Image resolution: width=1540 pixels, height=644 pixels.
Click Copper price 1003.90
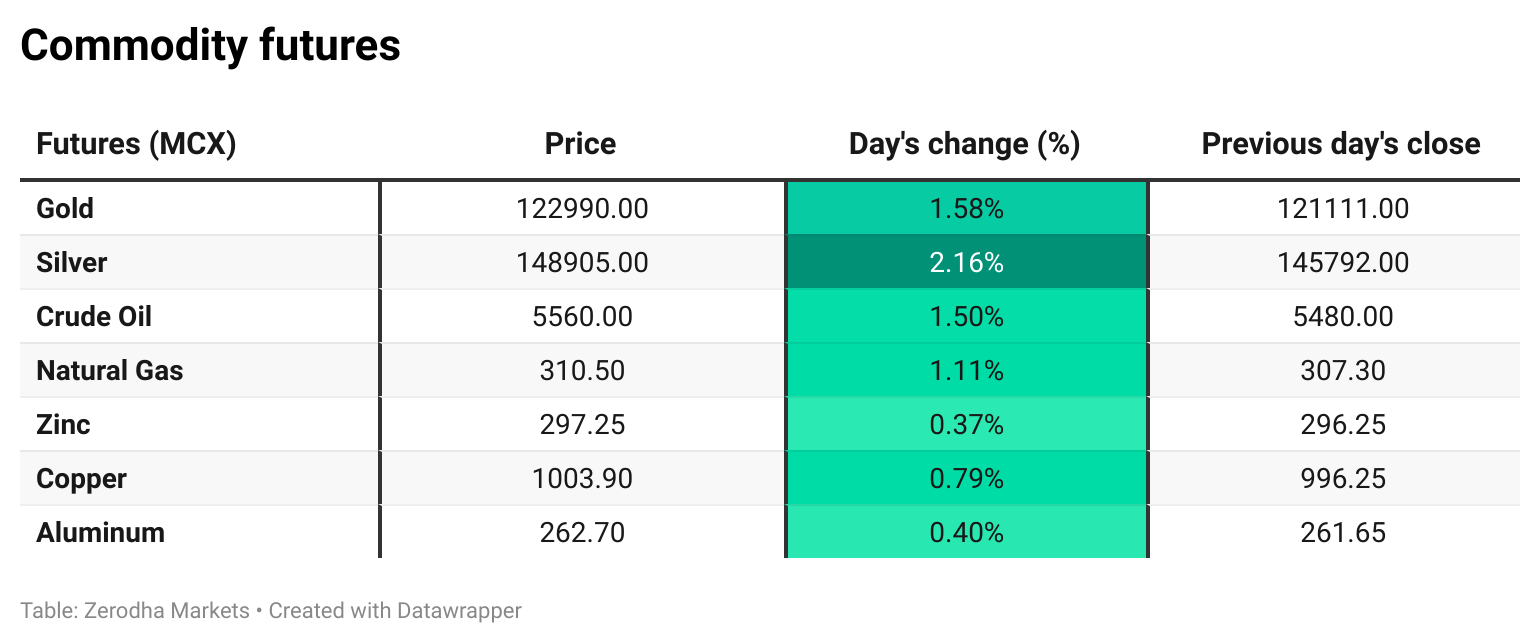582,479
